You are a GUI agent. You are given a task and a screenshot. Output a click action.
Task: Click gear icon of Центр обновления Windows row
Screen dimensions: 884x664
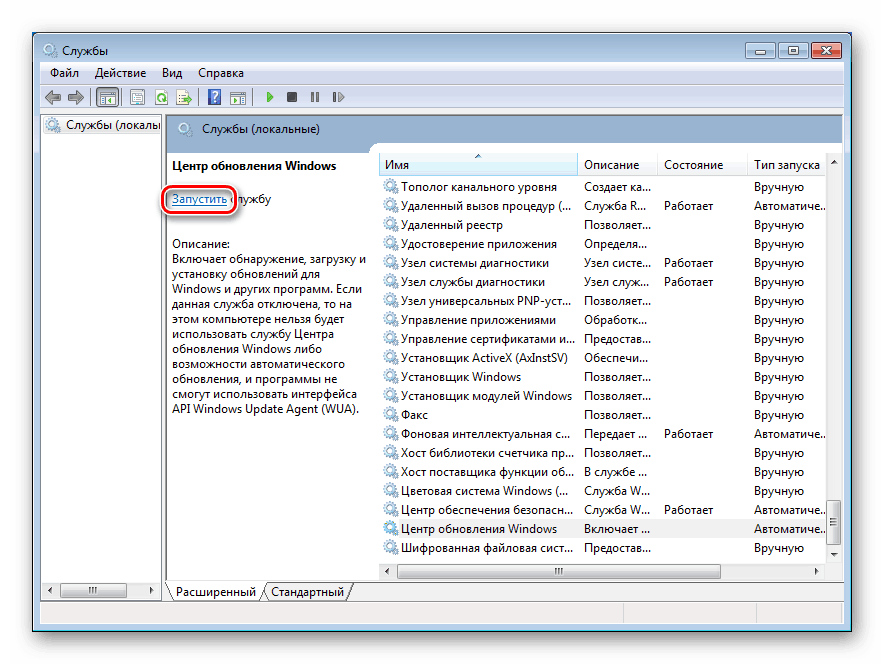[x=391, y=528]
